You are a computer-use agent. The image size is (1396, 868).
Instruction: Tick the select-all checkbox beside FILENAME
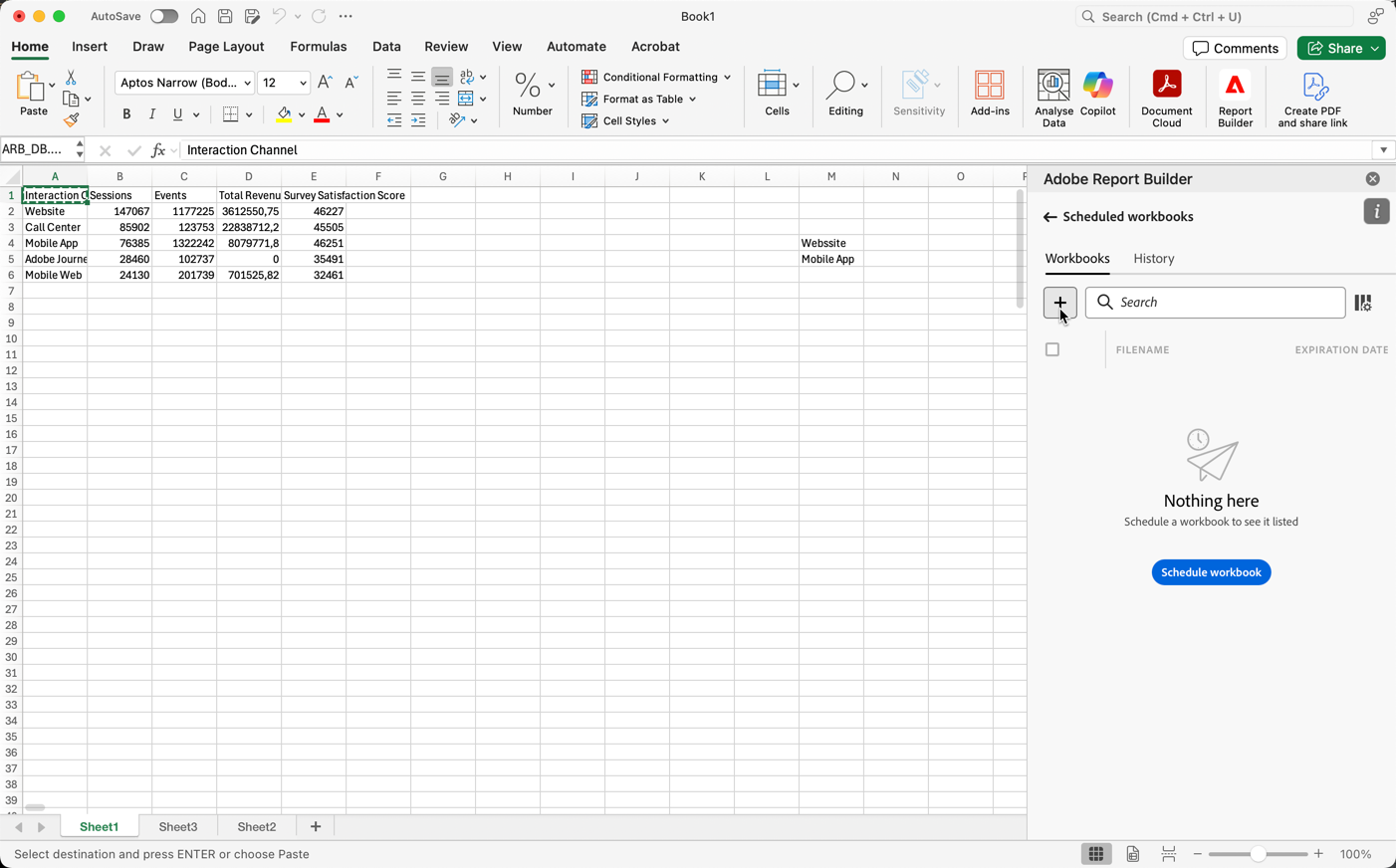pos(1052,349)
